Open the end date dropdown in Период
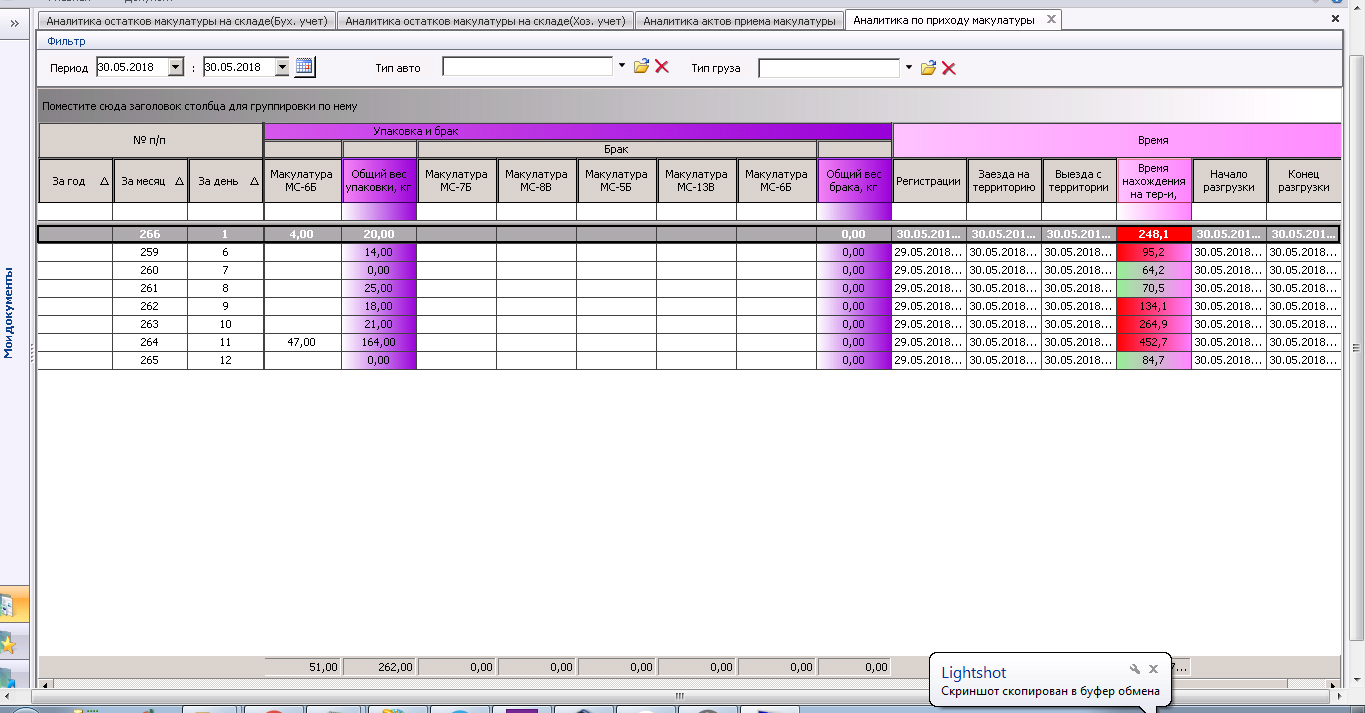The height and width of the screenshot is (713, 1365). coord(282,67)
